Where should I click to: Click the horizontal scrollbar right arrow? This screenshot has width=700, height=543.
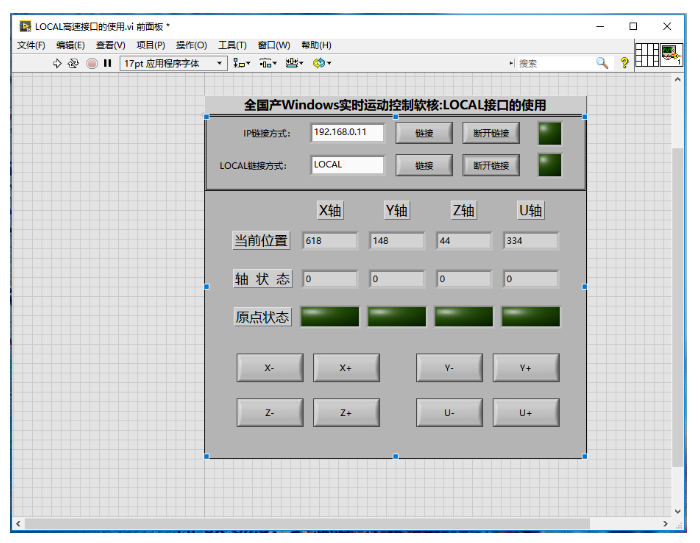coord(666,523)
